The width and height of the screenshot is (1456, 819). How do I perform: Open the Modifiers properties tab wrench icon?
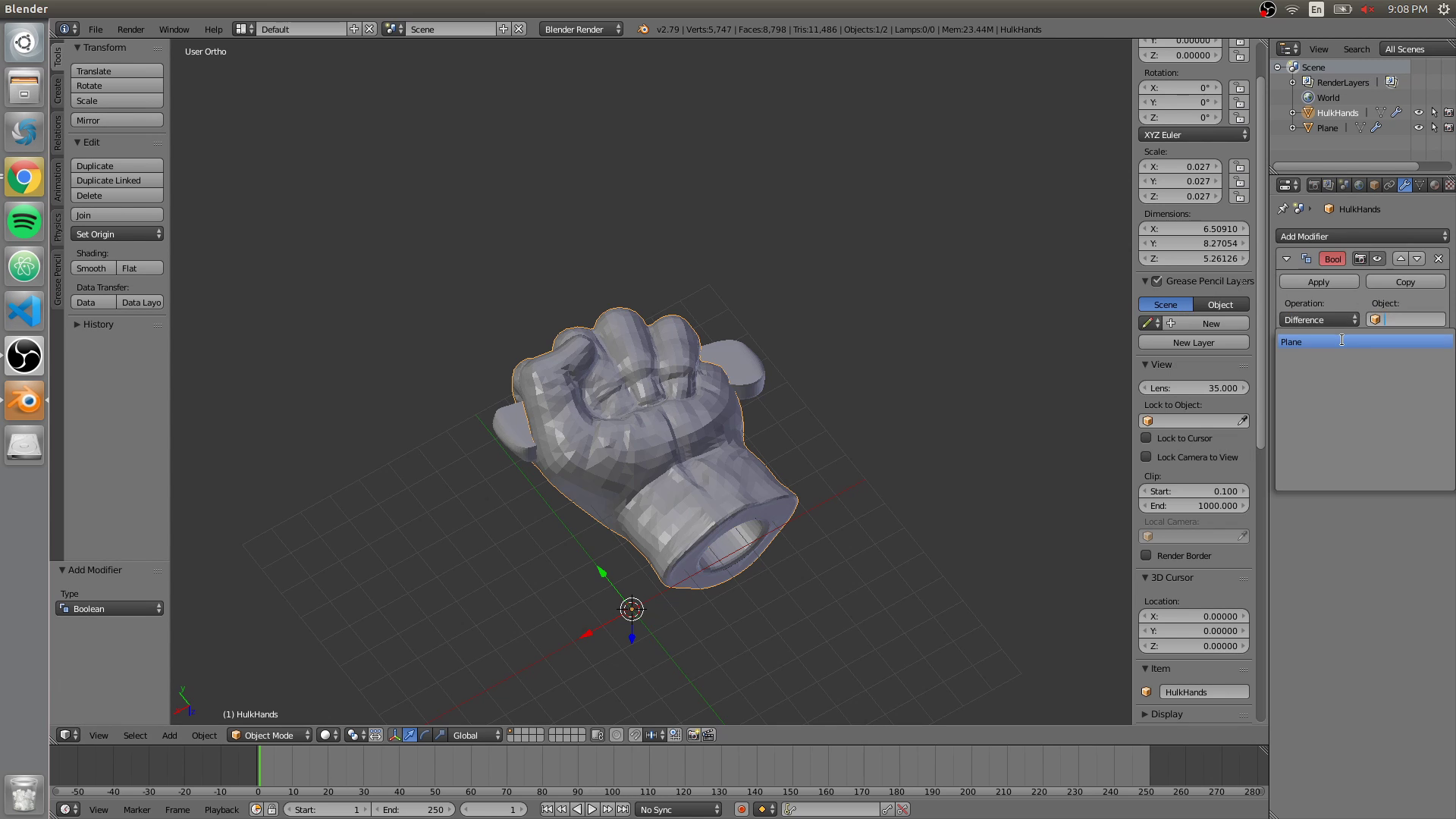(1404, 185)
